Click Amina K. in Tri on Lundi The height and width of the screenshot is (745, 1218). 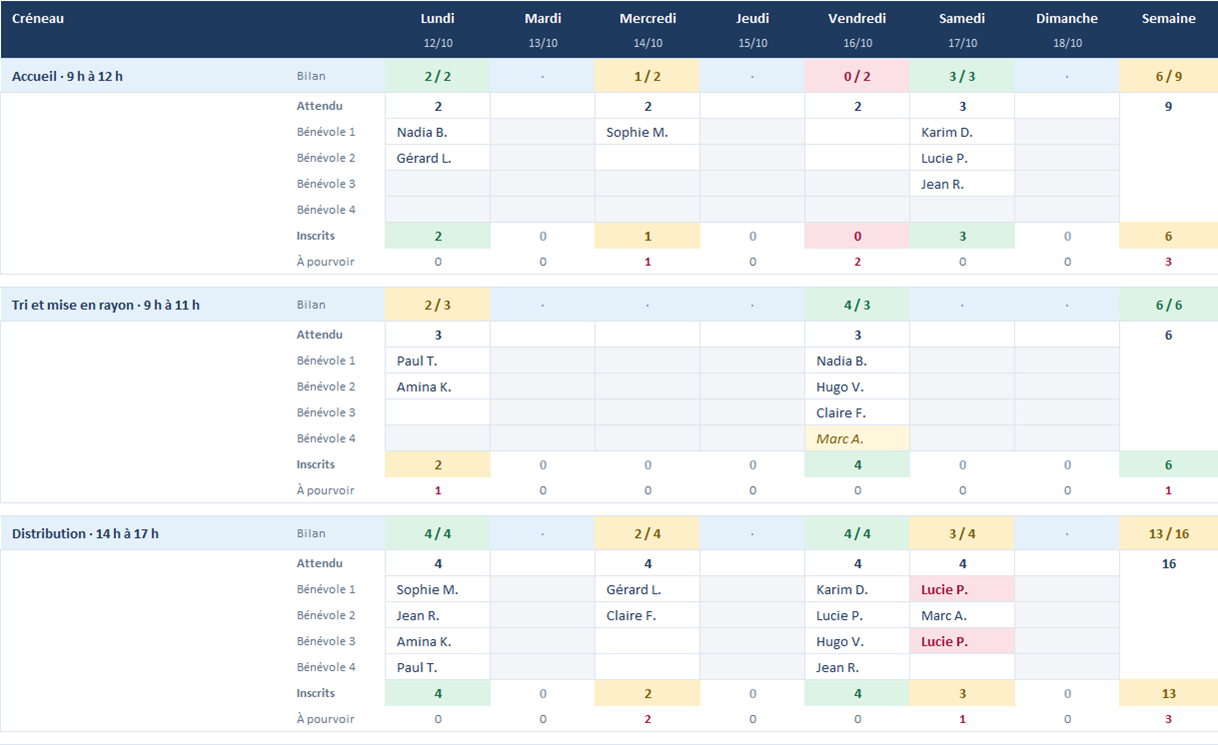[x=438, y=387]
